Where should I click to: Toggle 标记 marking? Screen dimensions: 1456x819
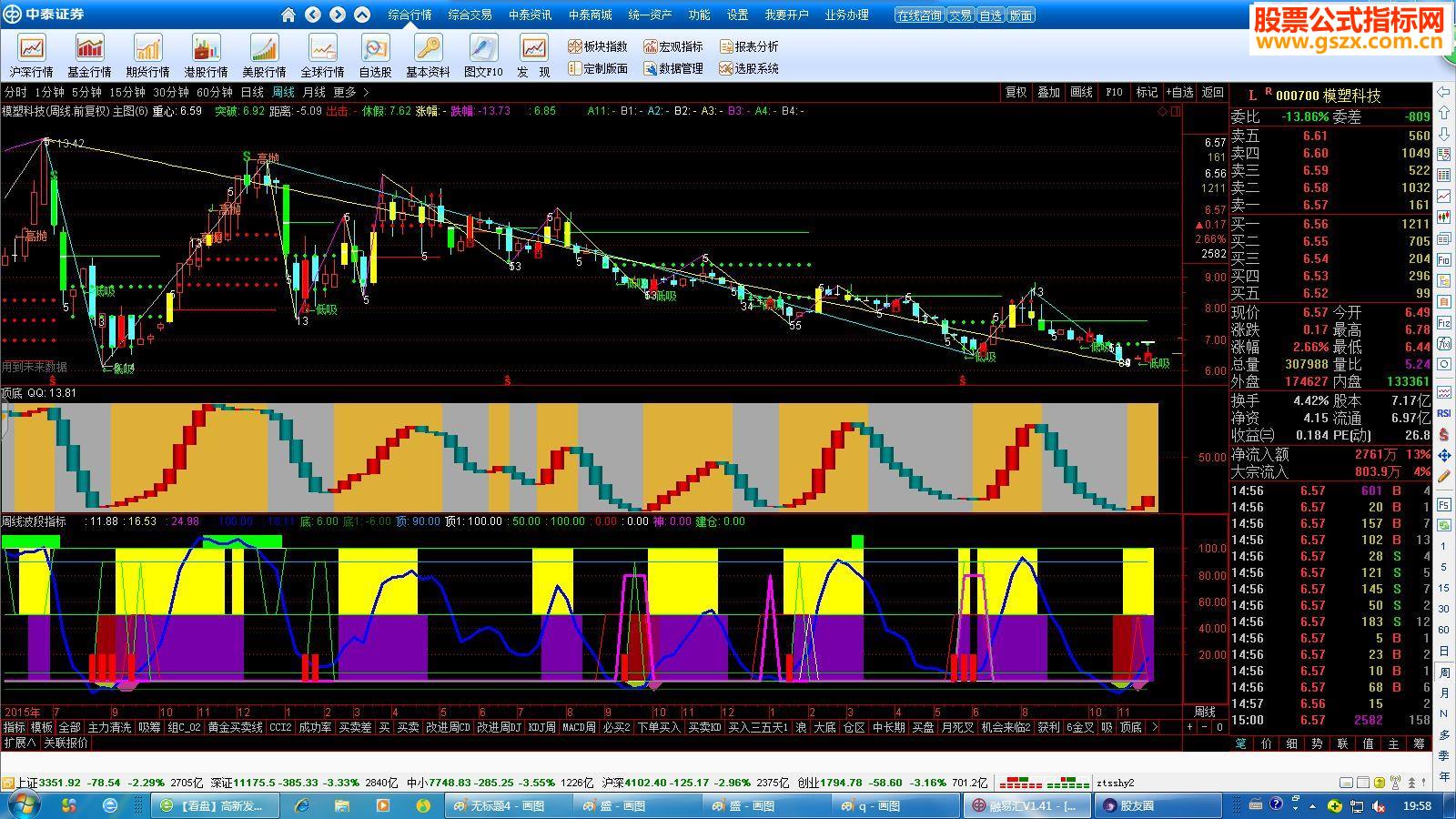click(x=1147, y=92)
